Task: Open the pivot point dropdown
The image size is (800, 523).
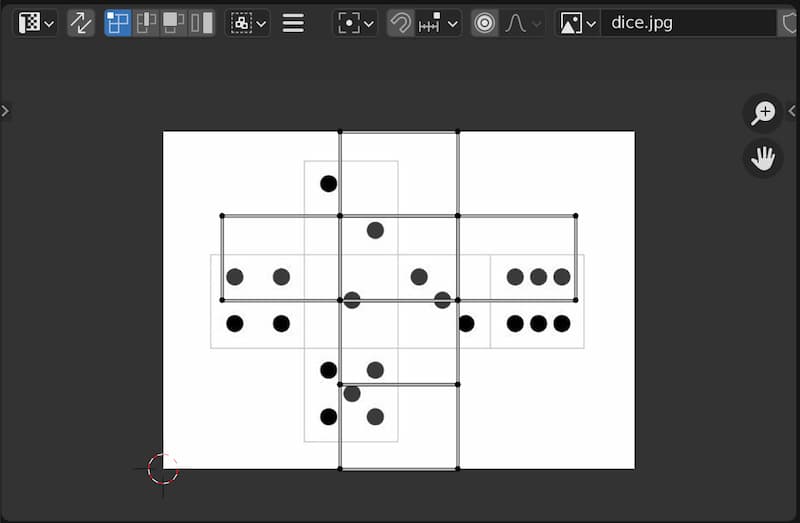Action: (356, 23)
